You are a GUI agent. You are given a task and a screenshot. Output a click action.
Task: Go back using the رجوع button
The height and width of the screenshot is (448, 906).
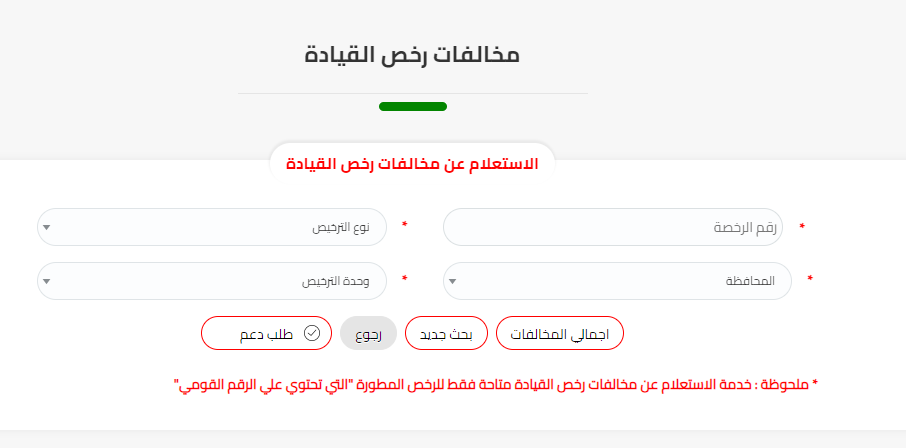[368, 334]
